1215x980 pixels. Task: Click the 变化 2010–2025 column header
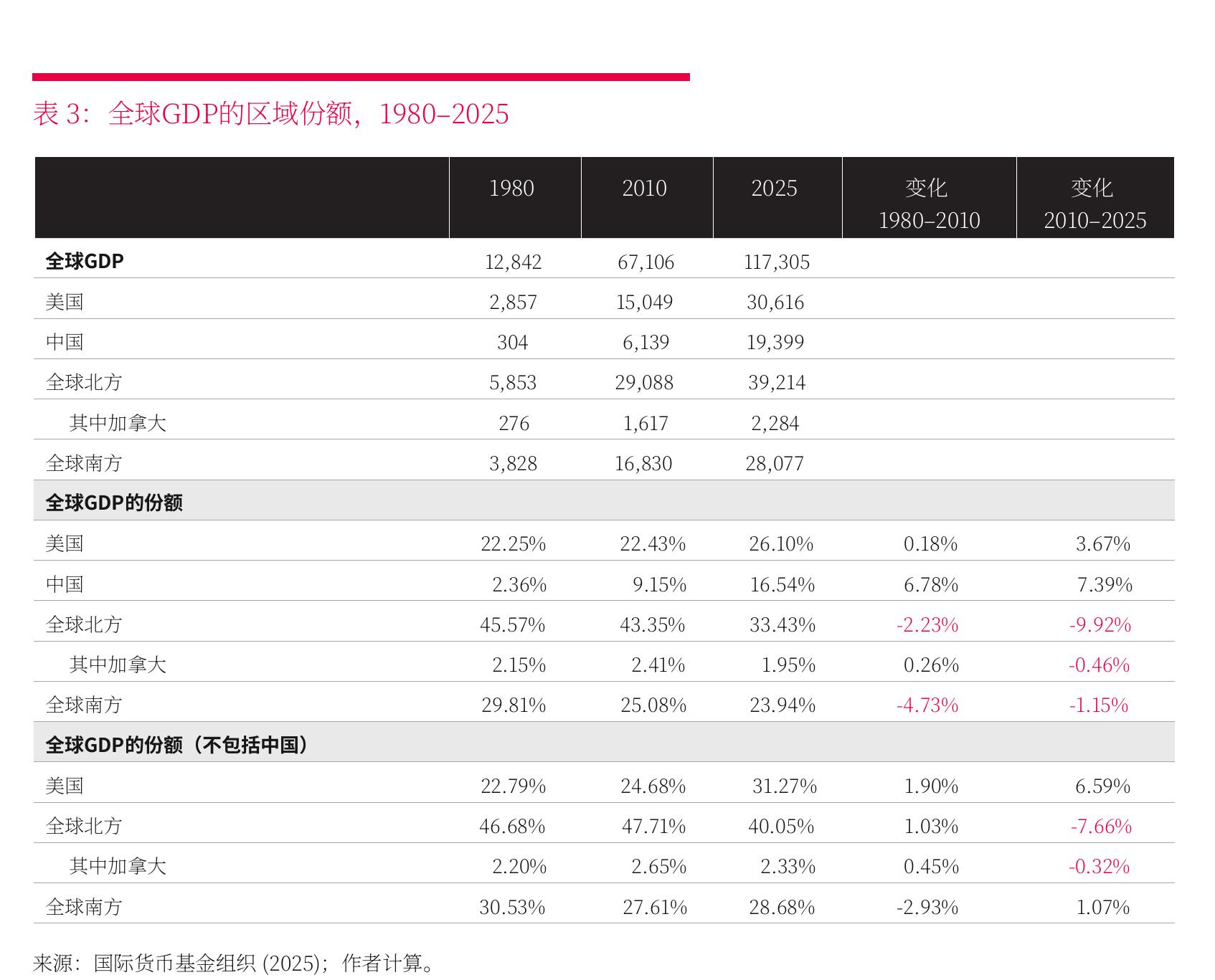click(x=1095, y=204)
